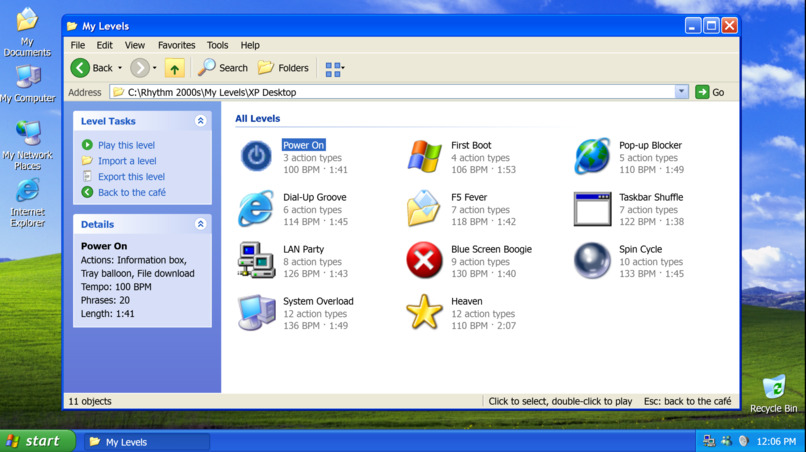
Task: Expand the Address bar dropdown
Action: 681,92
